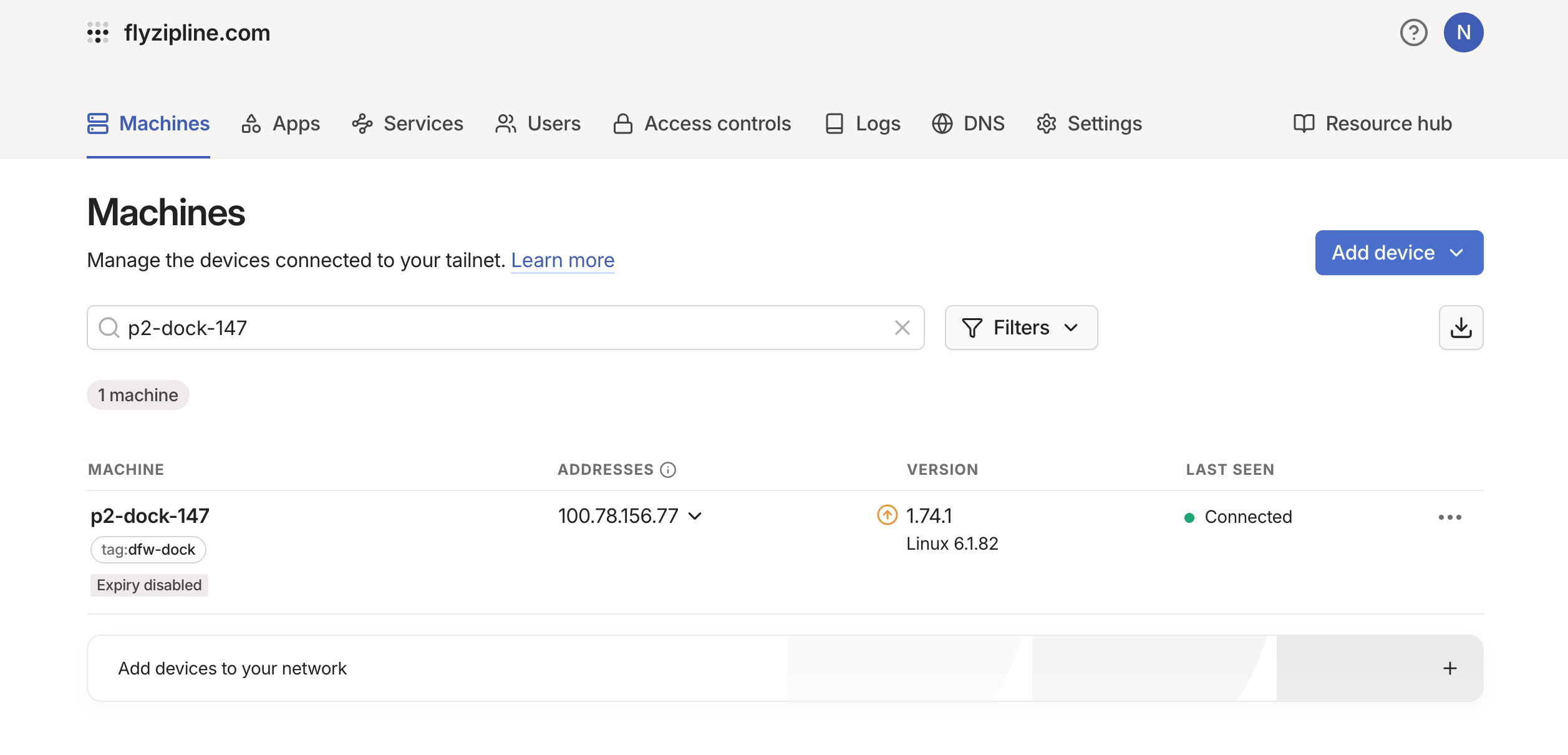
Task: Click the tag:dfw-dock badge
Action: 148,550
